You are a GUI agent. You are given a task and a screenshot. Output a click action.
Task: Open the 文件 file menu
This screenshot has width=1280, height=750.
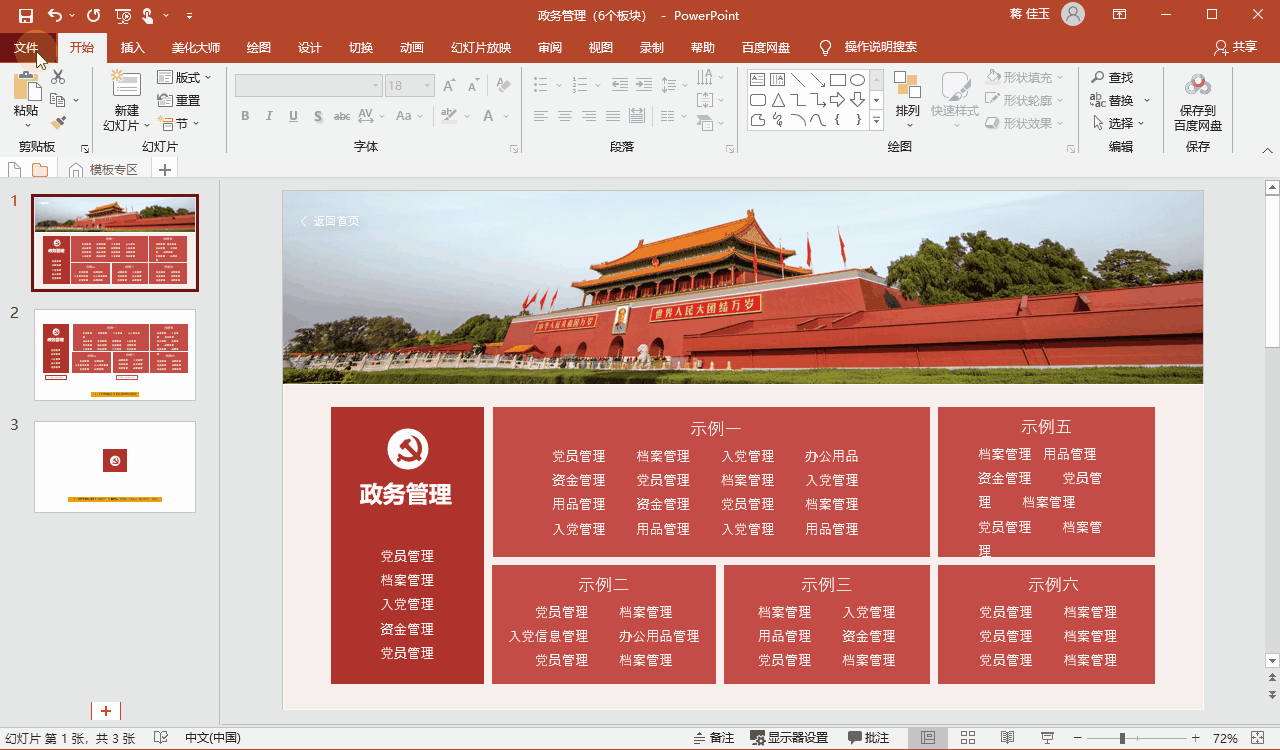26,47
